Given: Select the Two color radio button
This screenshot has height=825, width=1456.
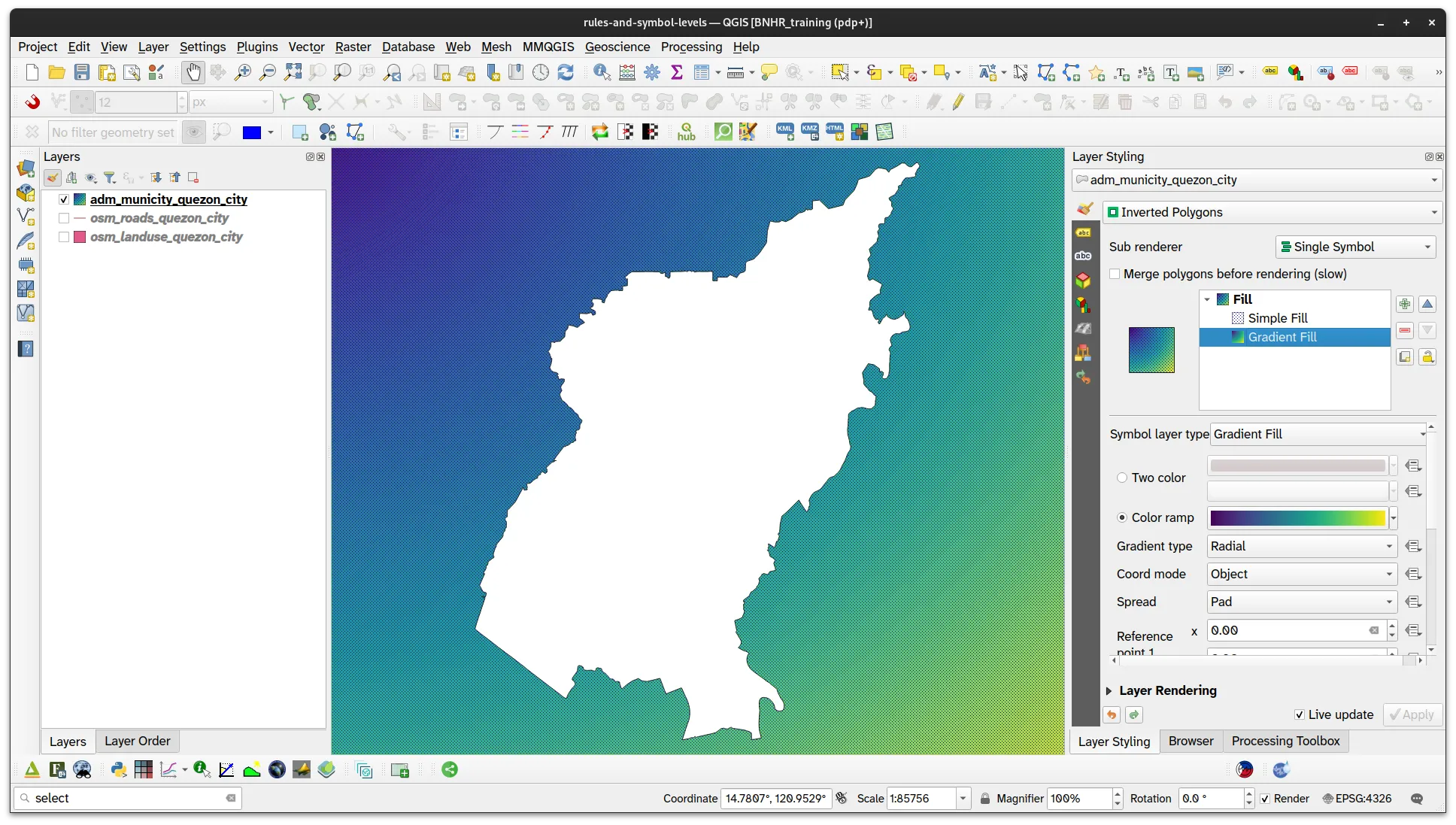Looking at the screenshot, I should click(x=1122, y=478).
